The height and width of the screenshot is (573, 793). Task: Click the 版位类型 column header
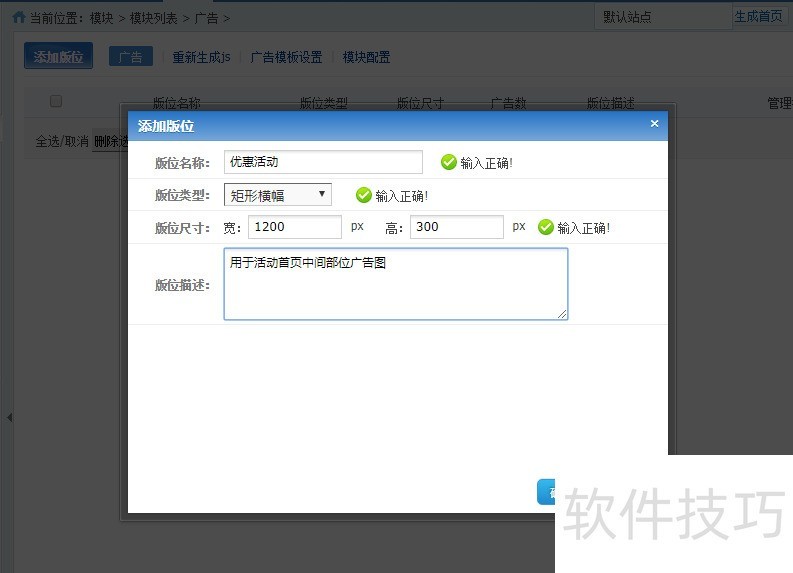tap(324, 103)
